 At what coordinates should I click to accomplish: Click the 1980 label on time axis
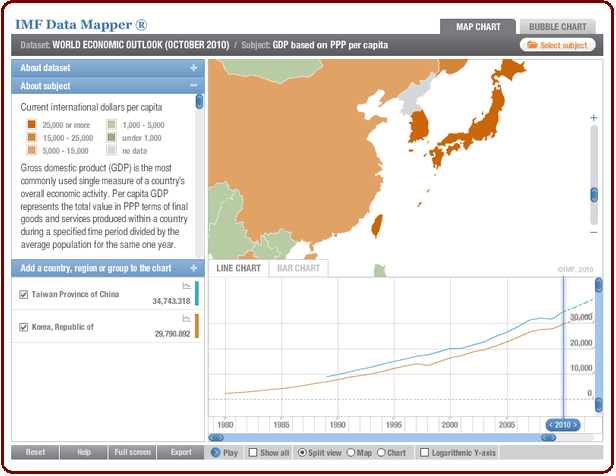pos(225,425)
